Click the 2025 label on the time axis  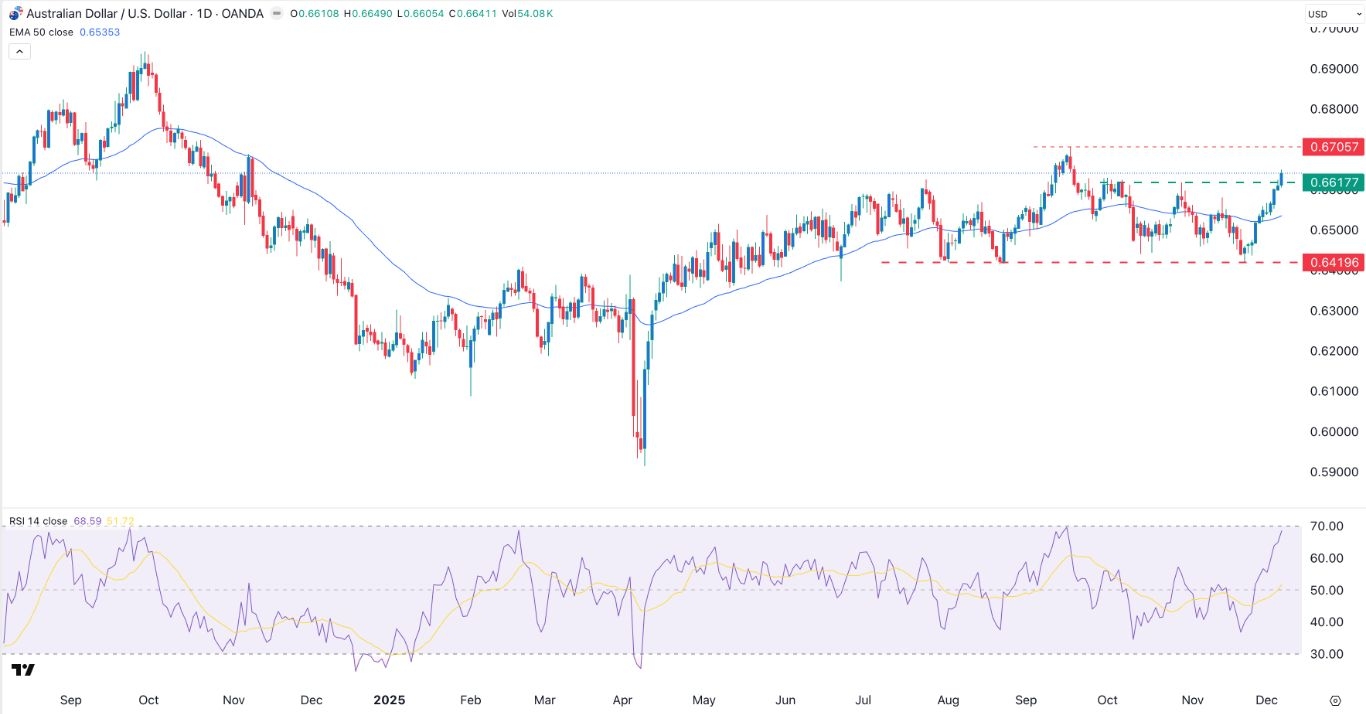point(388,701)
